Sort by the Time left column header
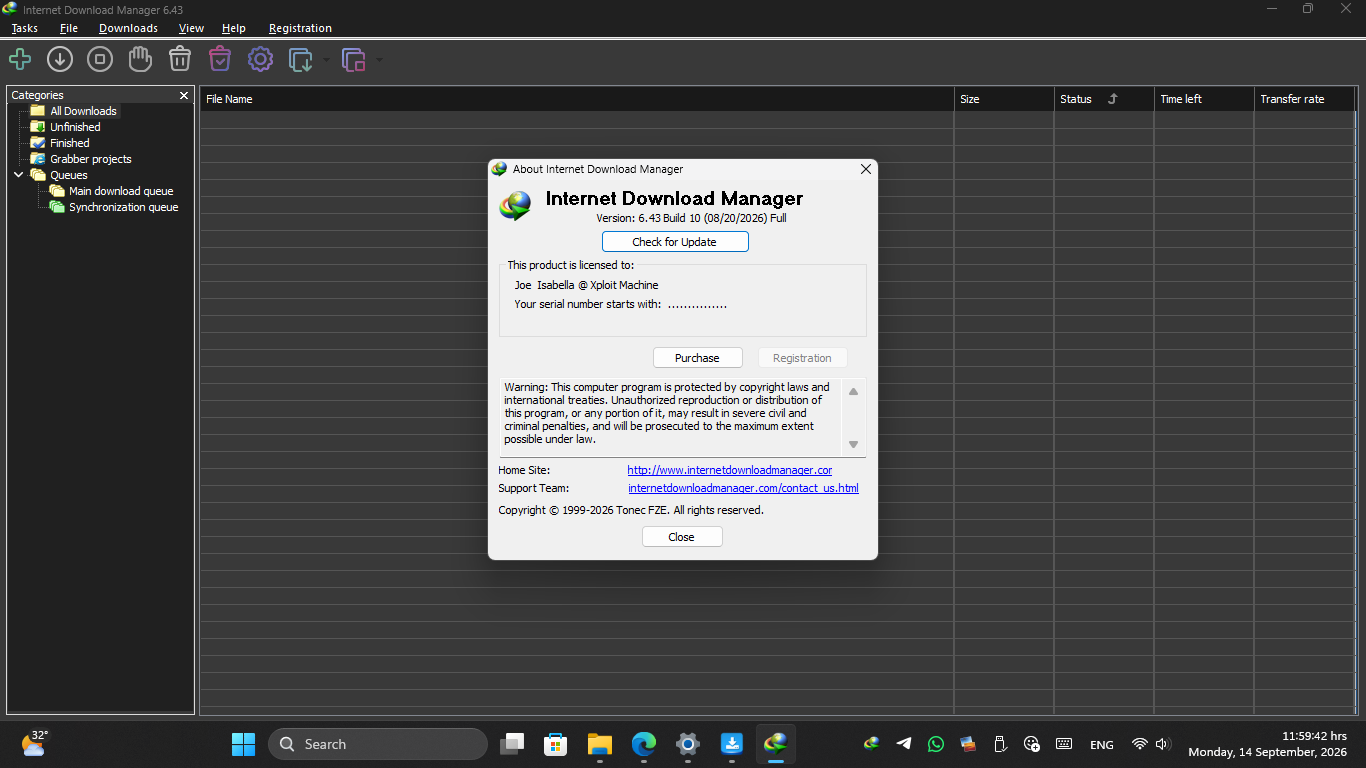Screen dimensions: 1366x768 coord(1204,99)
